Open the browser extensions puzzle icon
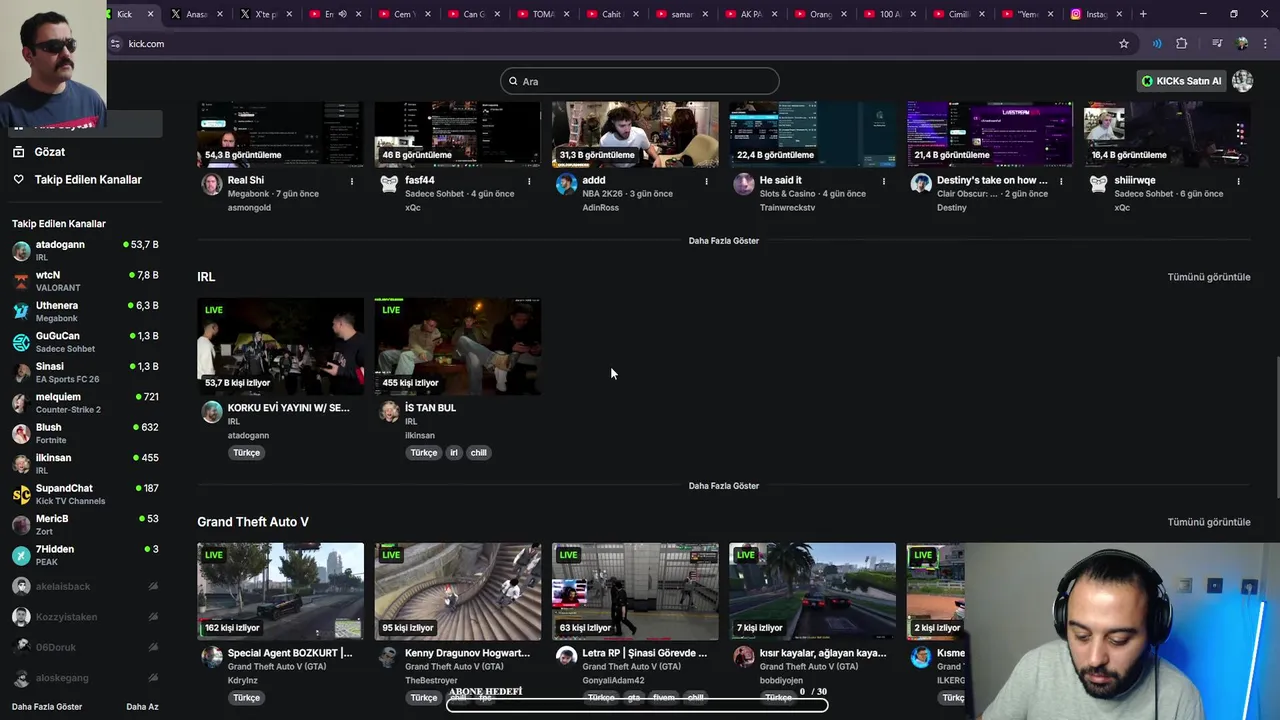Image resolution: width=1280 pixels, height=720 pixels. tap(1182, 44)
